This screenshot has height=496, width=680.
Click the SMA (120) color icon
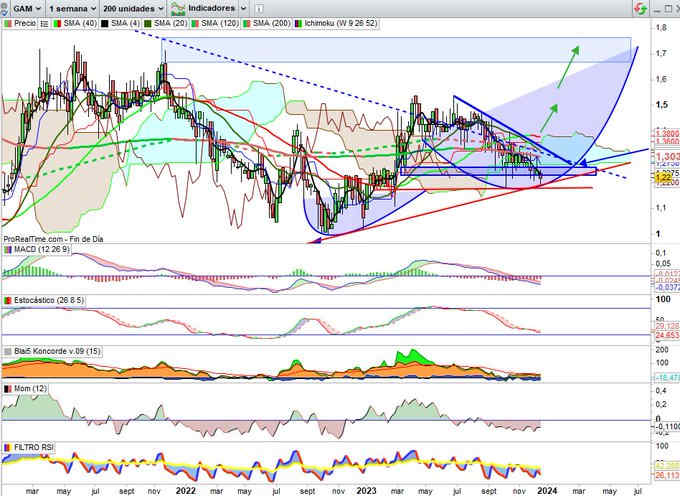tap(195, 24)
